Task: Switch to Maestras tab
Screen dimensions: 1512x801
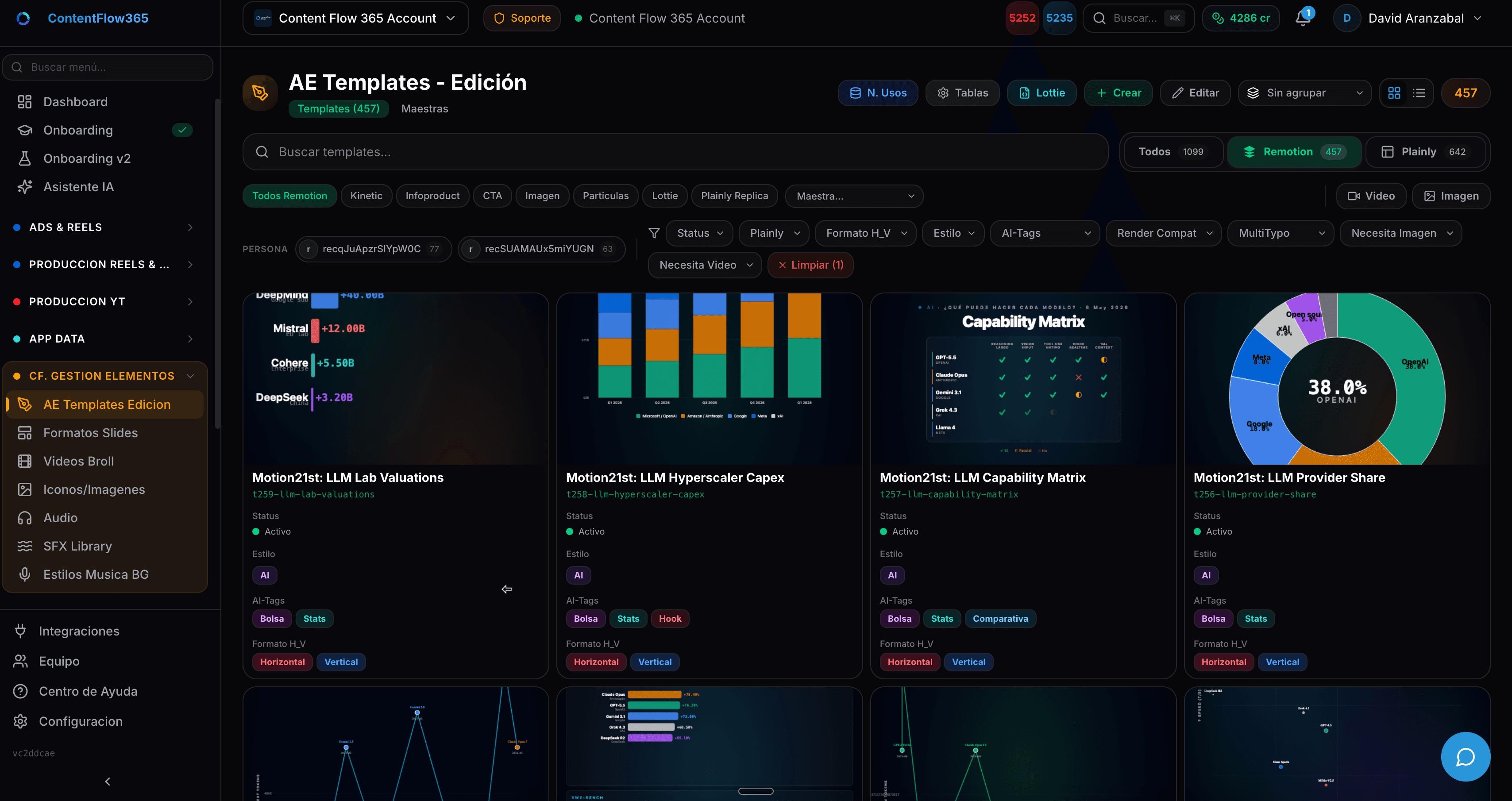Action: 424,108
